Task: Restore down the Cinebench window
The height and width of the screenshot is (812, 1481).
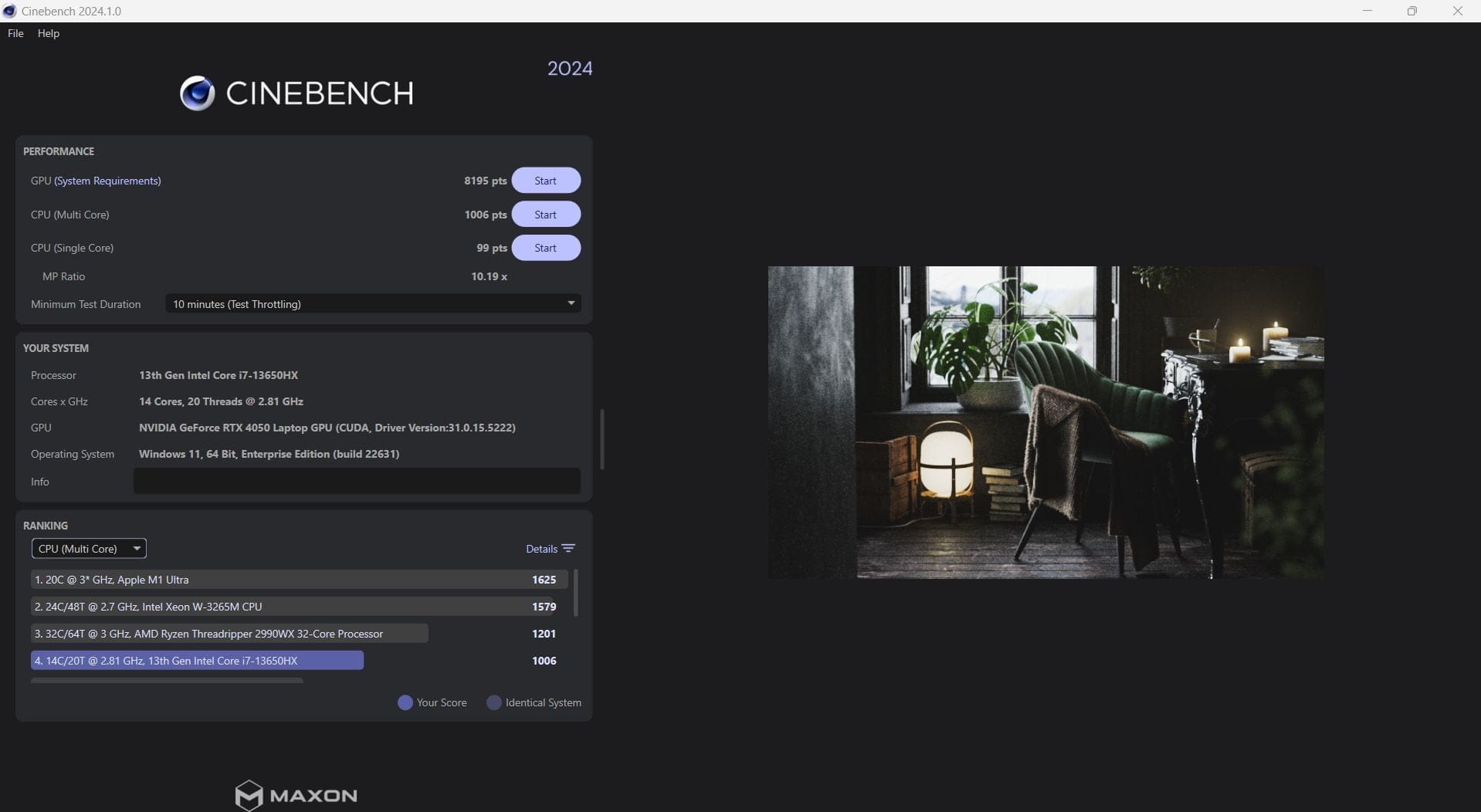Action: (1412, 11)
